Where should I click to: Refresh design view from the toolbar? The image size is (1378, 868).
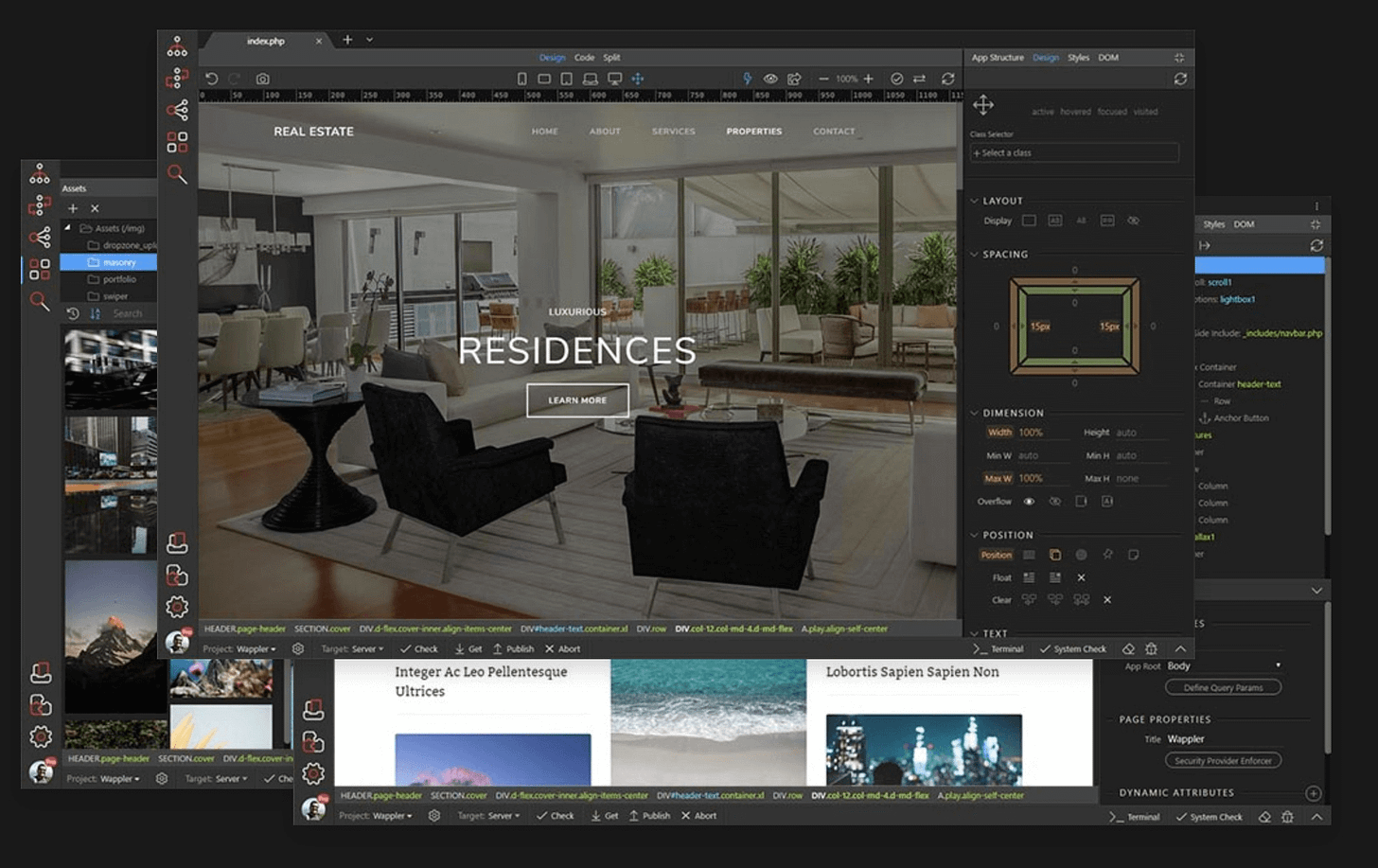947,79
